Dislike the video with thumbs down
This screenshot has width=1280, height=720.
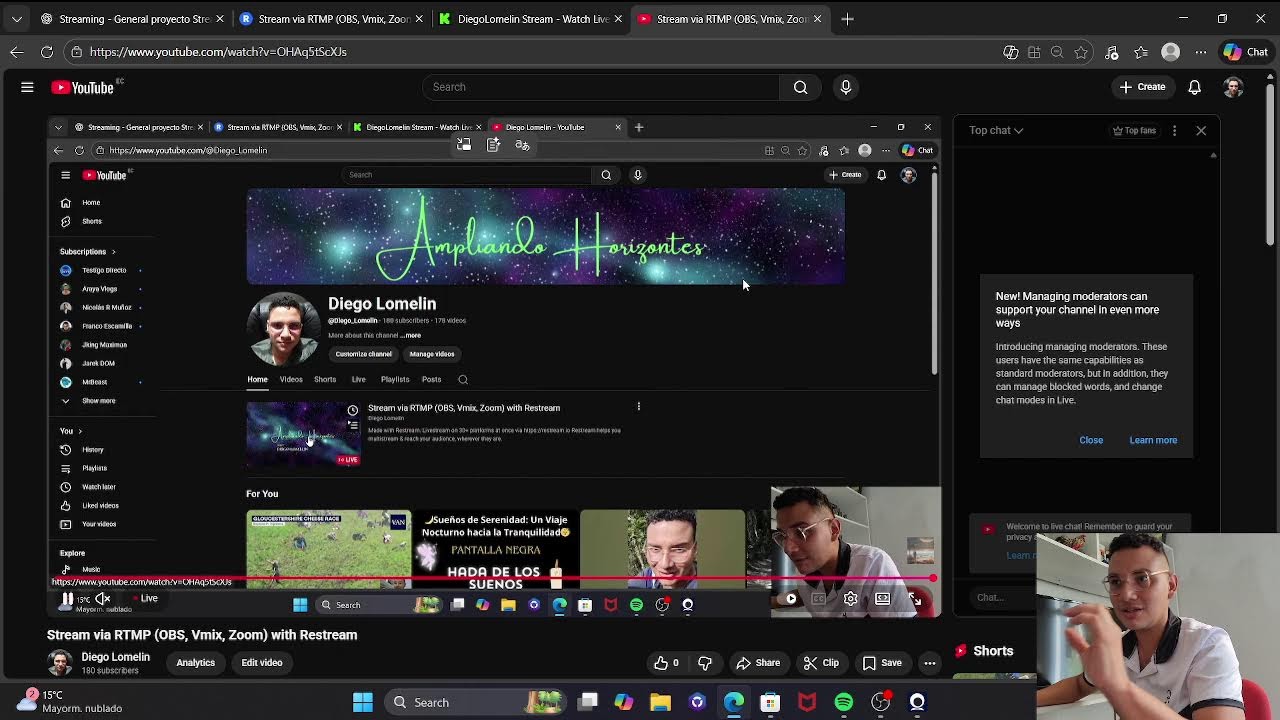[x=705, y=662]
